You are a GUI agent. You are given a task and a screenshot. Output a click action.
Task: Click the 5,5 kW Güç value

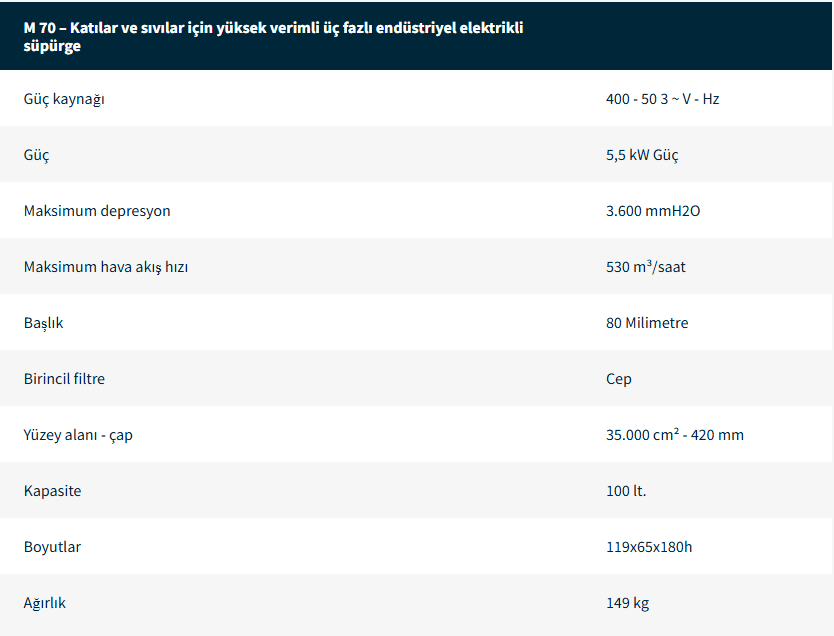[x=642, y=155]
